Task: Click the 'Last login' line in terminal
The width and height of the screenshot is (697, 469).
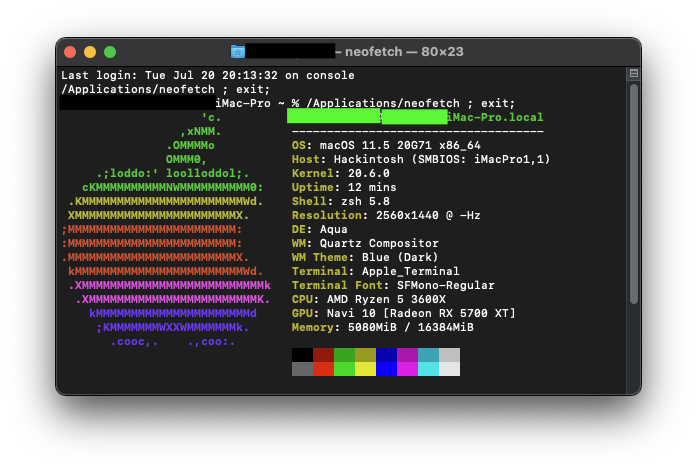Action: [x=207, y=75]
